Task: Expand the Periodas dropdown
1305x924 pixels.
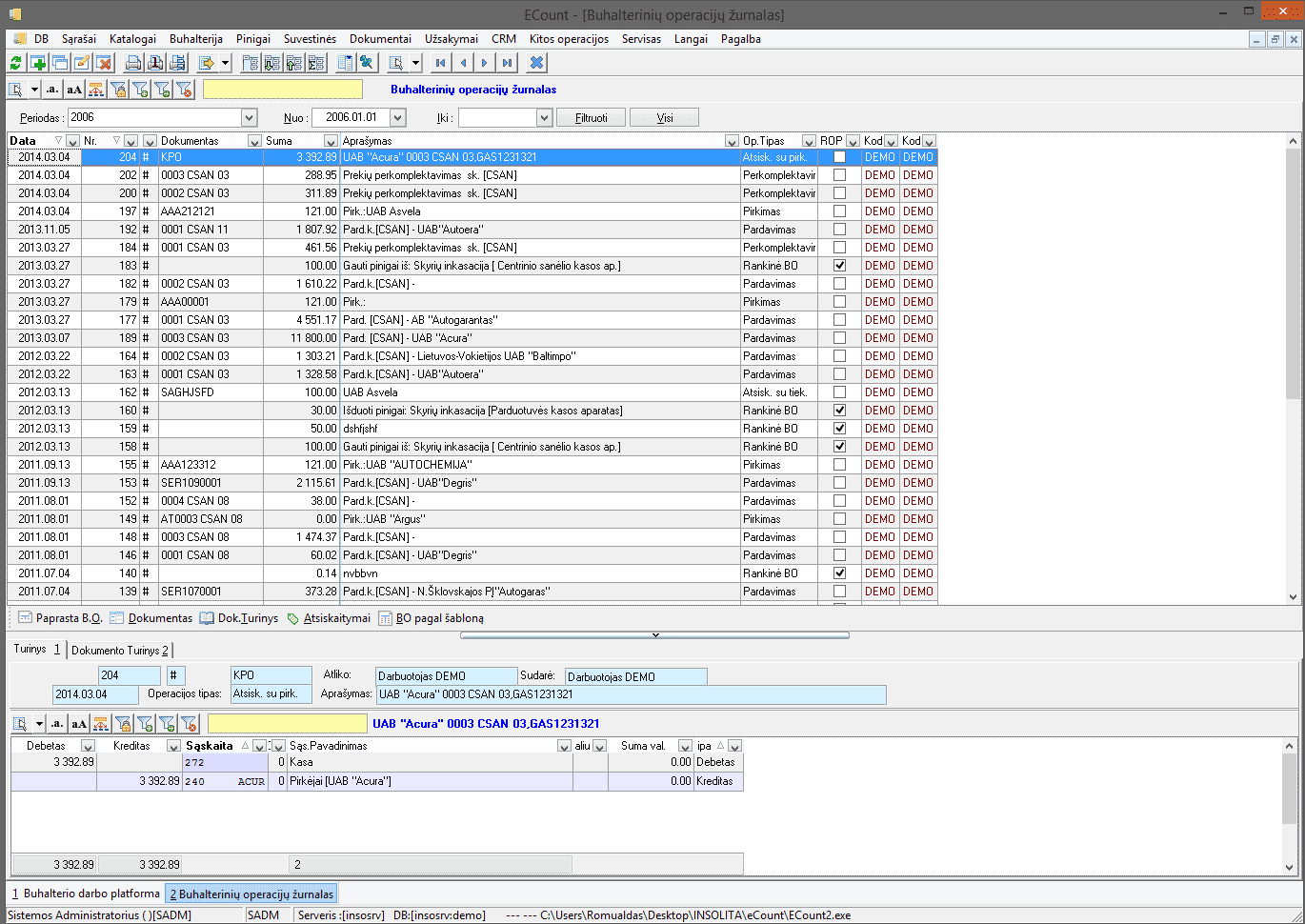Action: 249,118
